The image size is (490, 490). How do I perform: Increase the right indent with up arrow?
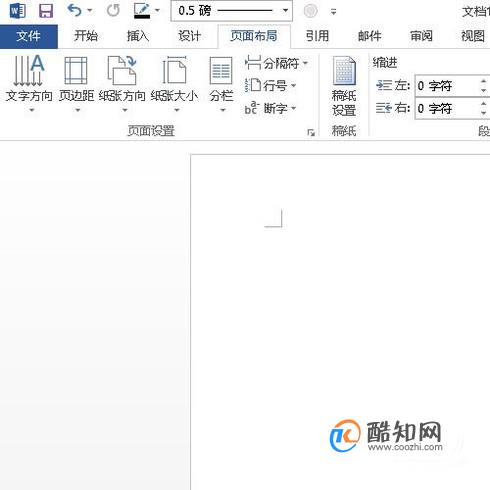click(x=484, y=104)
